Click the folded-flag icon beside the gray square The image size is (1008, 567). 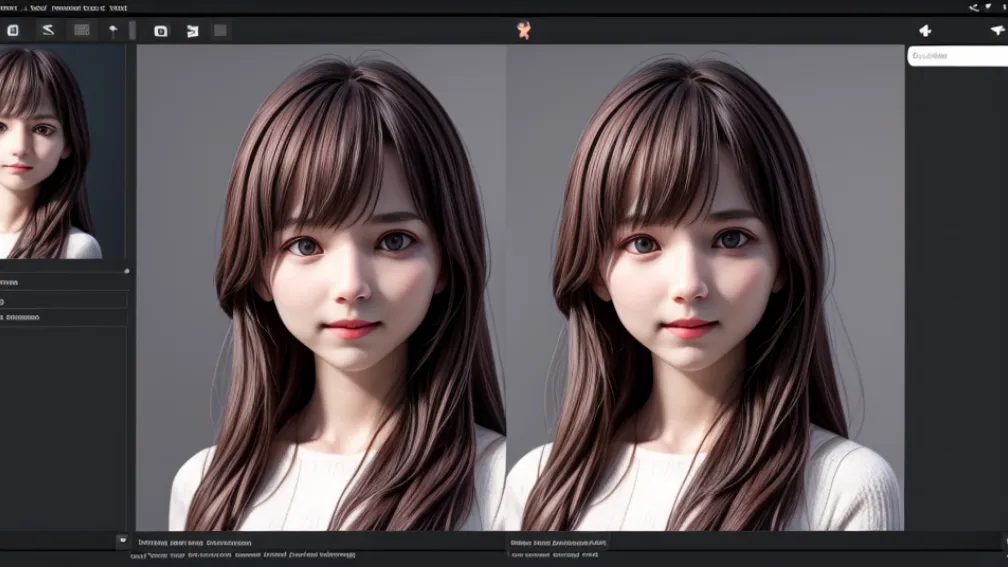click(192, 31)
